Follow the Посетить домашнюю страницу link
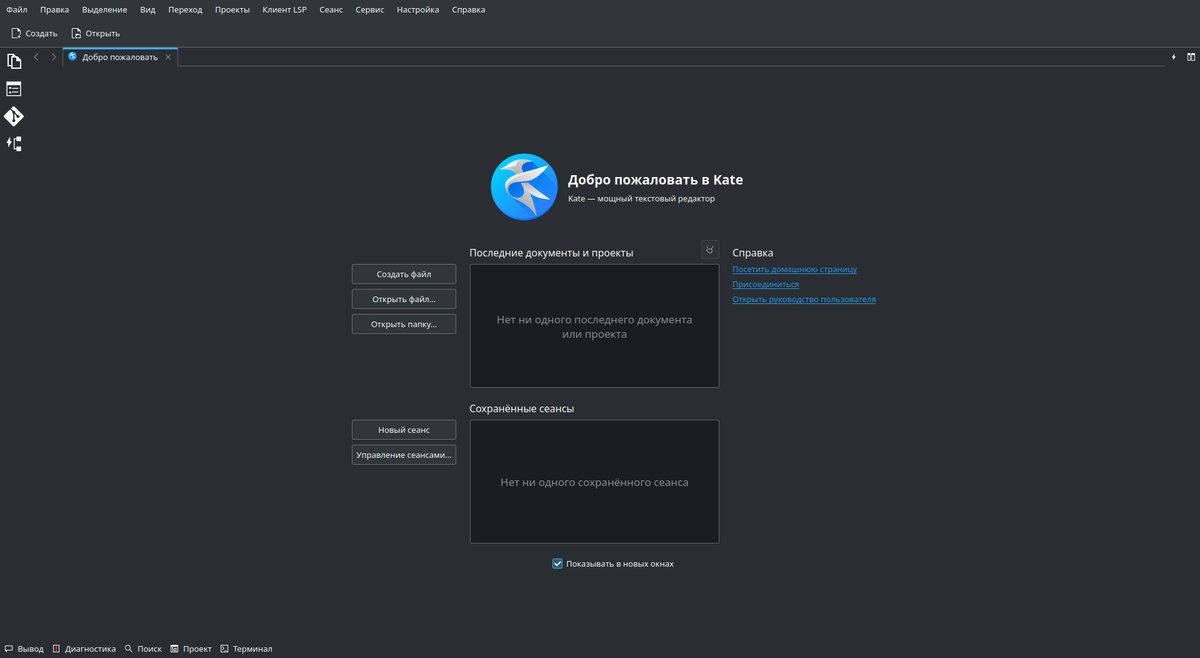The height and width of the screenshot is (658, 1200). point(794,269)
